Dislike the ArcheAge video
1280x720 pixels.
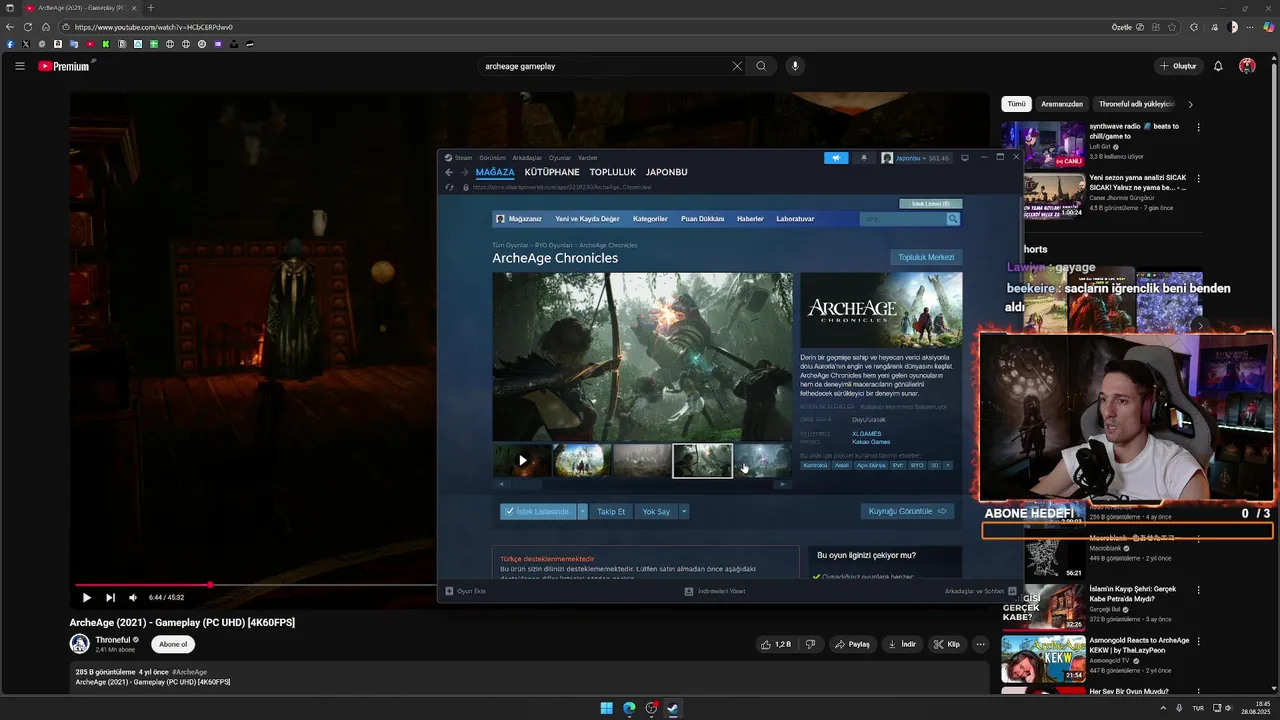pyautogui.click(x=810, y=644)
